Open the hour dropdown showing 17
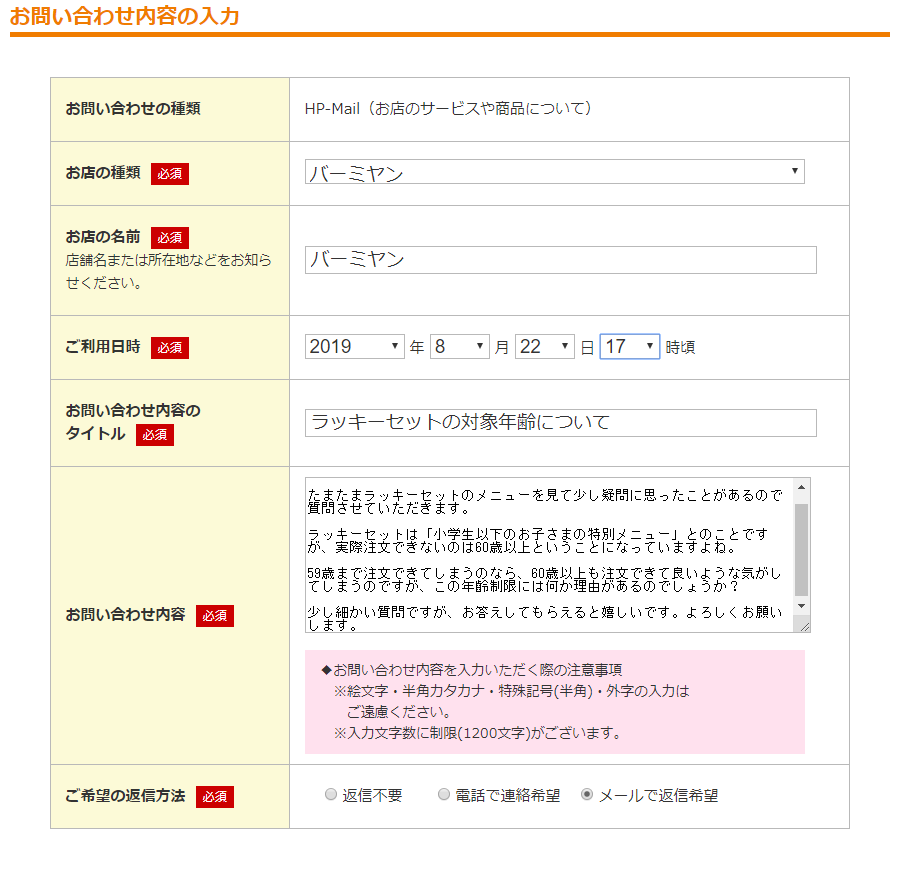924x870 pixels. click(629, 347)
